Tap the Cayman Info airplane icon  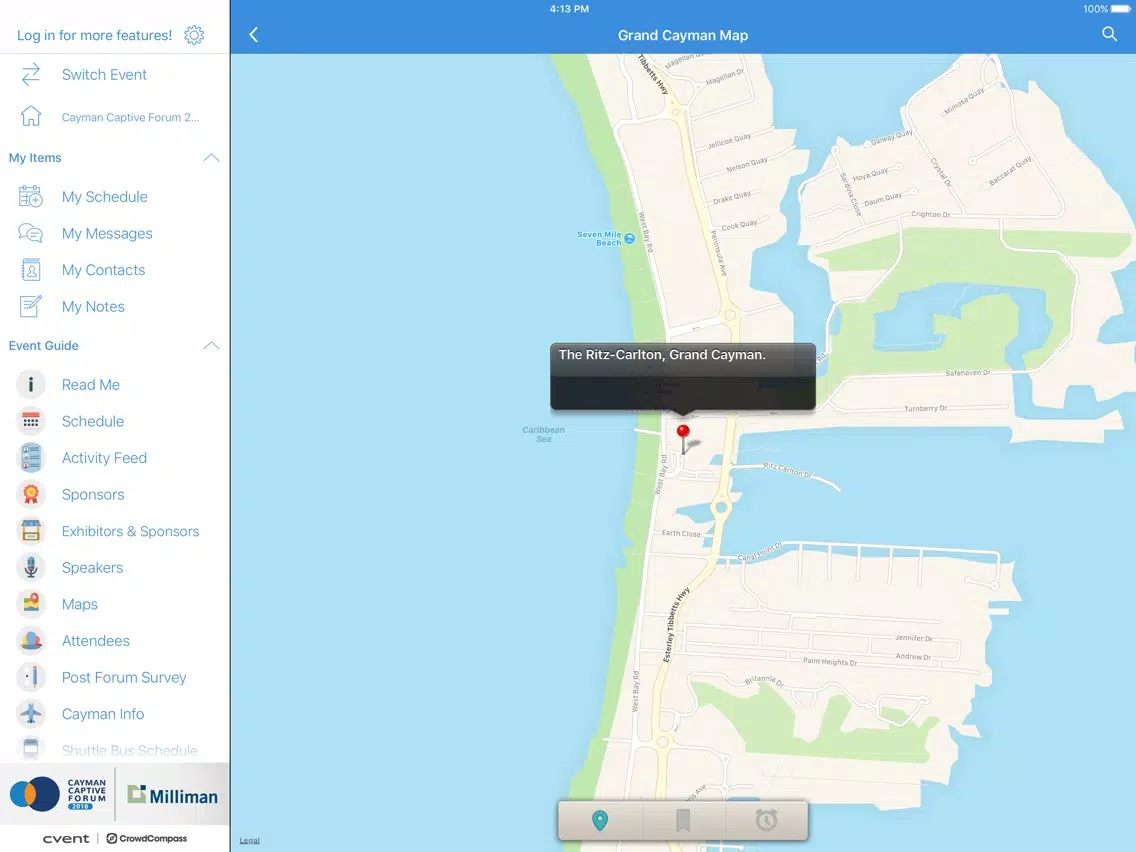pyautogui.click(x=30, y=714)
